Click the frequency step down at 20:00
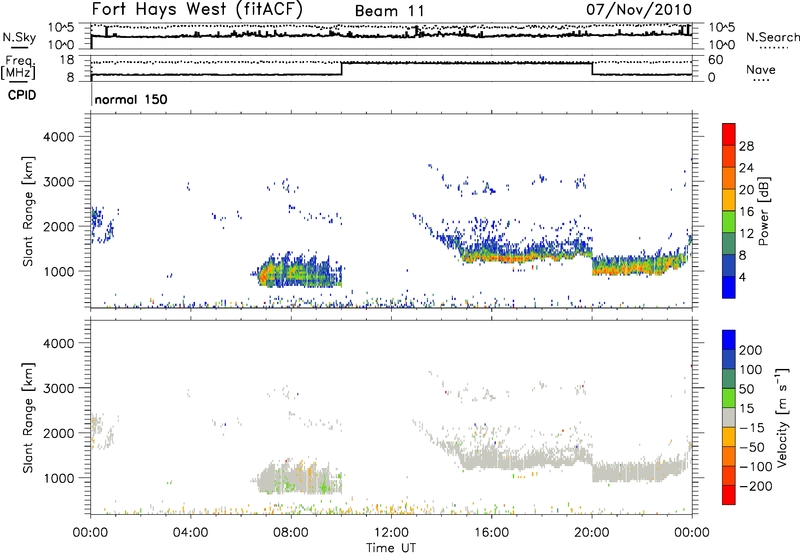Image resolution: width=800 pixels, height=554 pixels. click(x=592, y=69)
